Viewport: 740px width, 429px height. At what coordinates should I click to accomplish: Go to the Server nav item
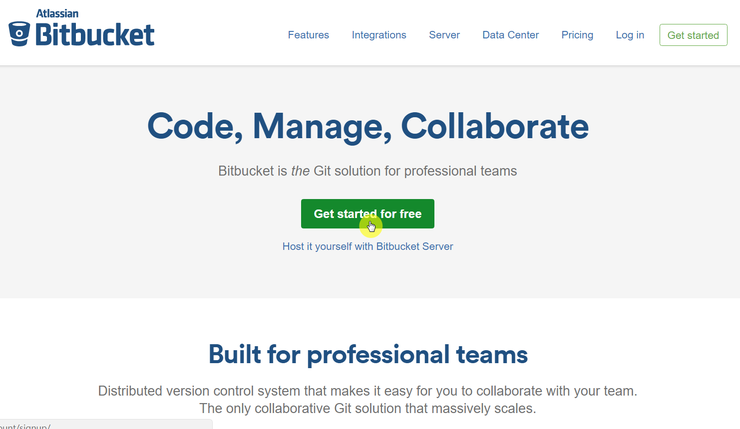[444, 35]
